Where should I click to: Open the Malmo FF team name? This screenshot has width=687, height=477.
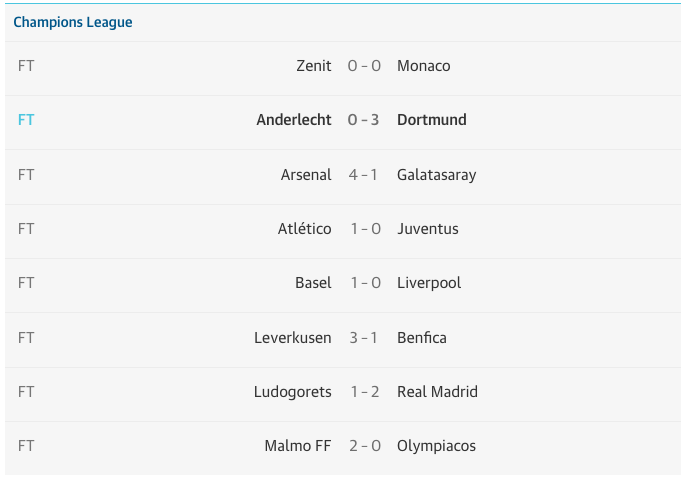coord(298,445)
